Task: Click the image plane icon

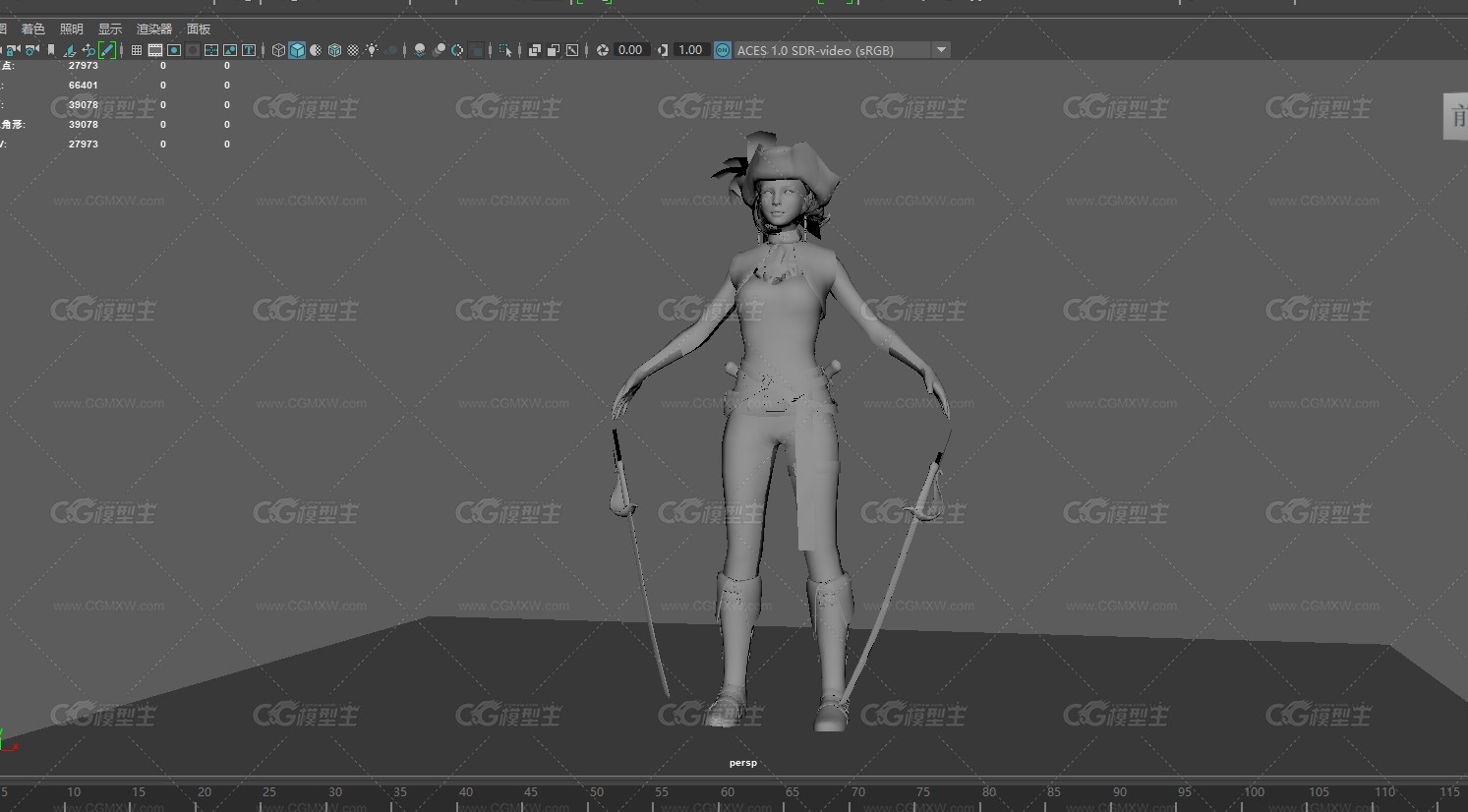Action: tap(70, 50)
